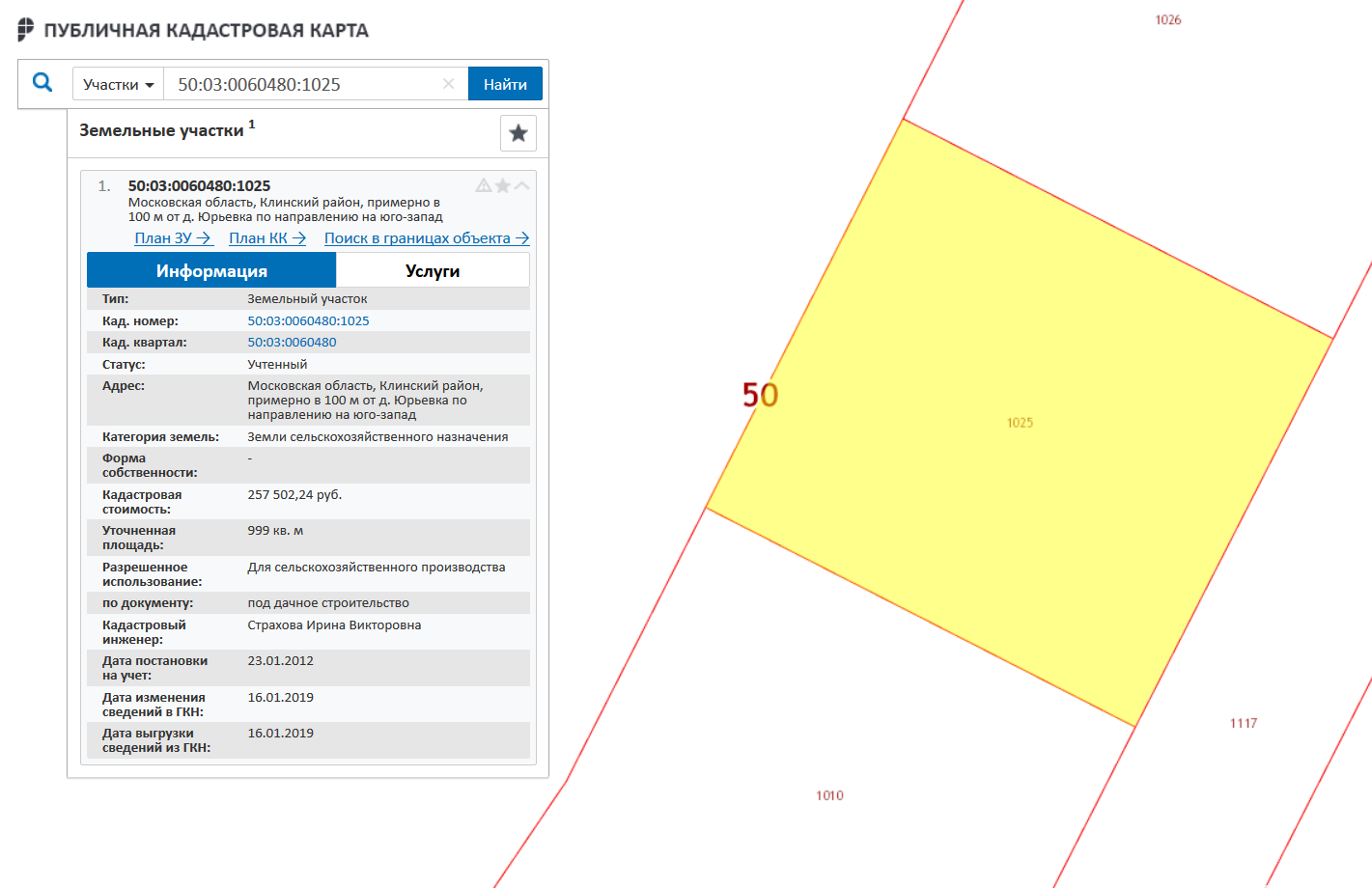Open the План ЗУ link
This screenshot has height=888, width=1372.
pyautogui.click(x=173, y=238)
